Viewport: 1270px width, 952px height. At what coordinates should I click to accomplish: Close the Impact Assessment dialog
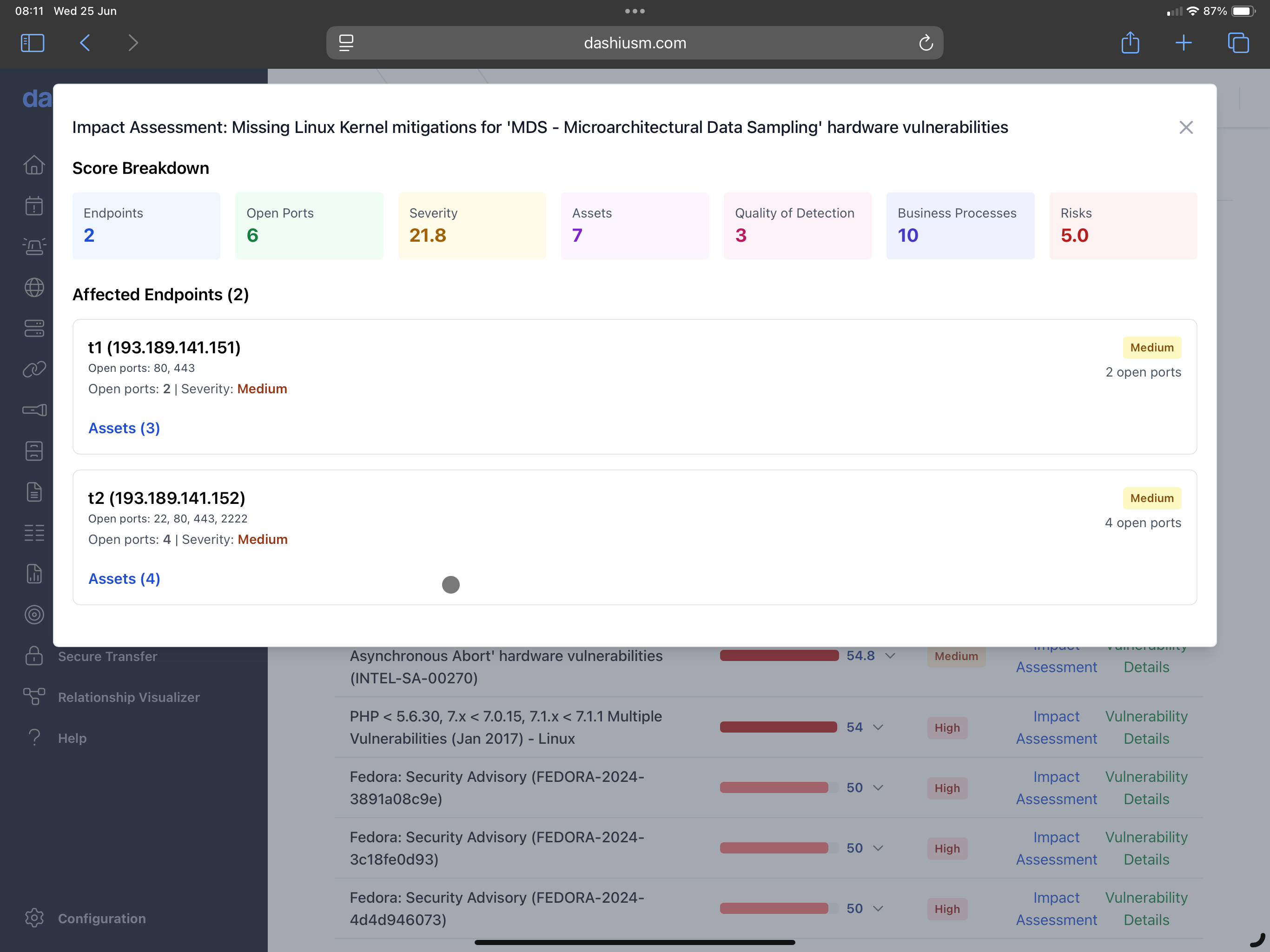point(1185,127)
